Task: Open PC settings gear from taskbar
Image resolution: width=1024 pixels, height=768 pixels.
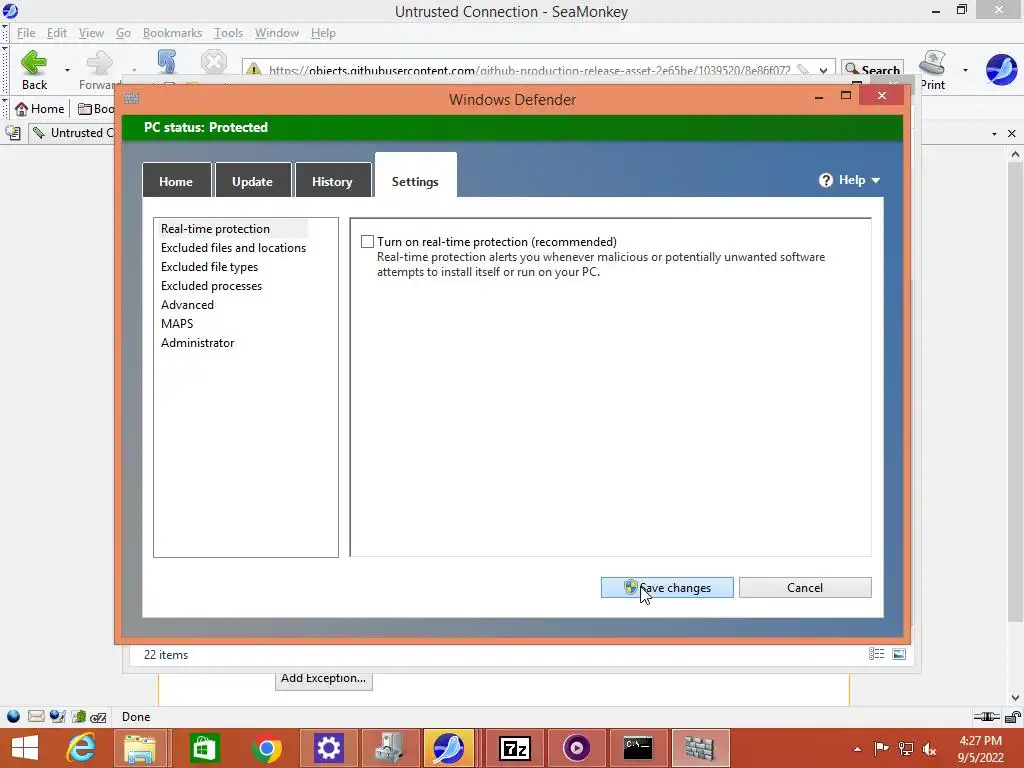Action: click(x=328, y=748)
